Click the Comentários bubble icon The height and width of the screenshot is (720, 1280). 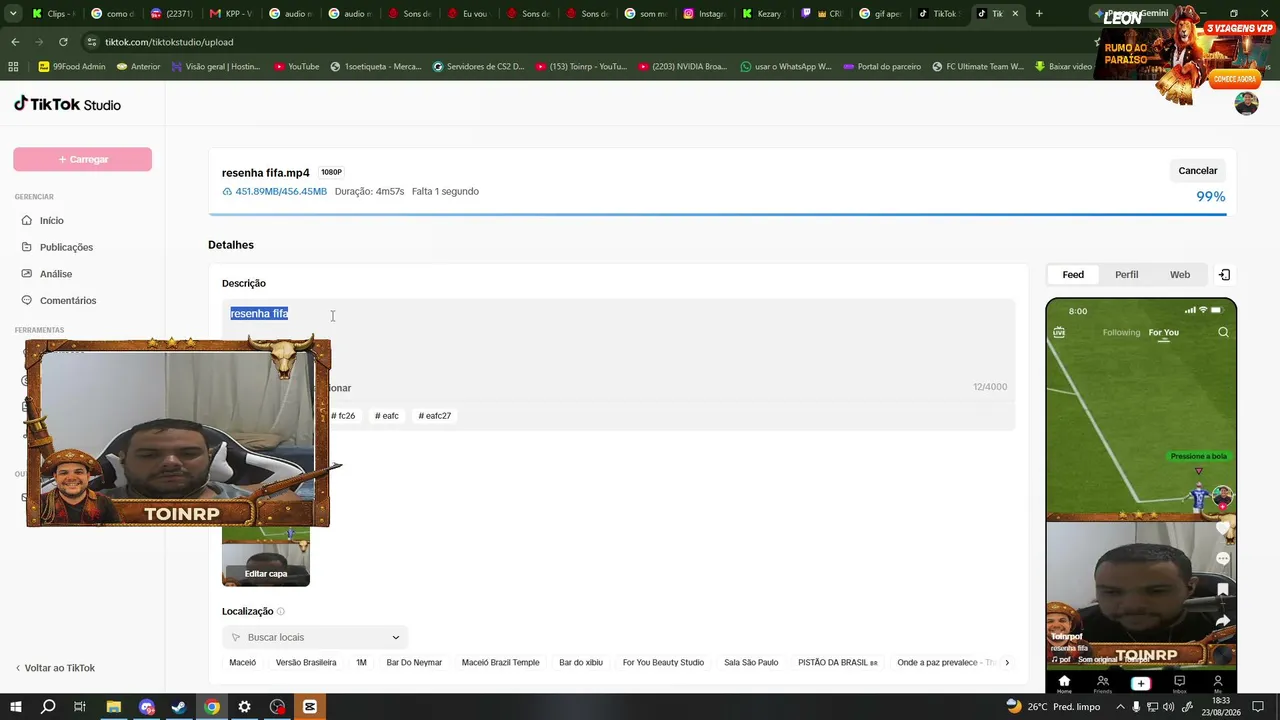27,300
